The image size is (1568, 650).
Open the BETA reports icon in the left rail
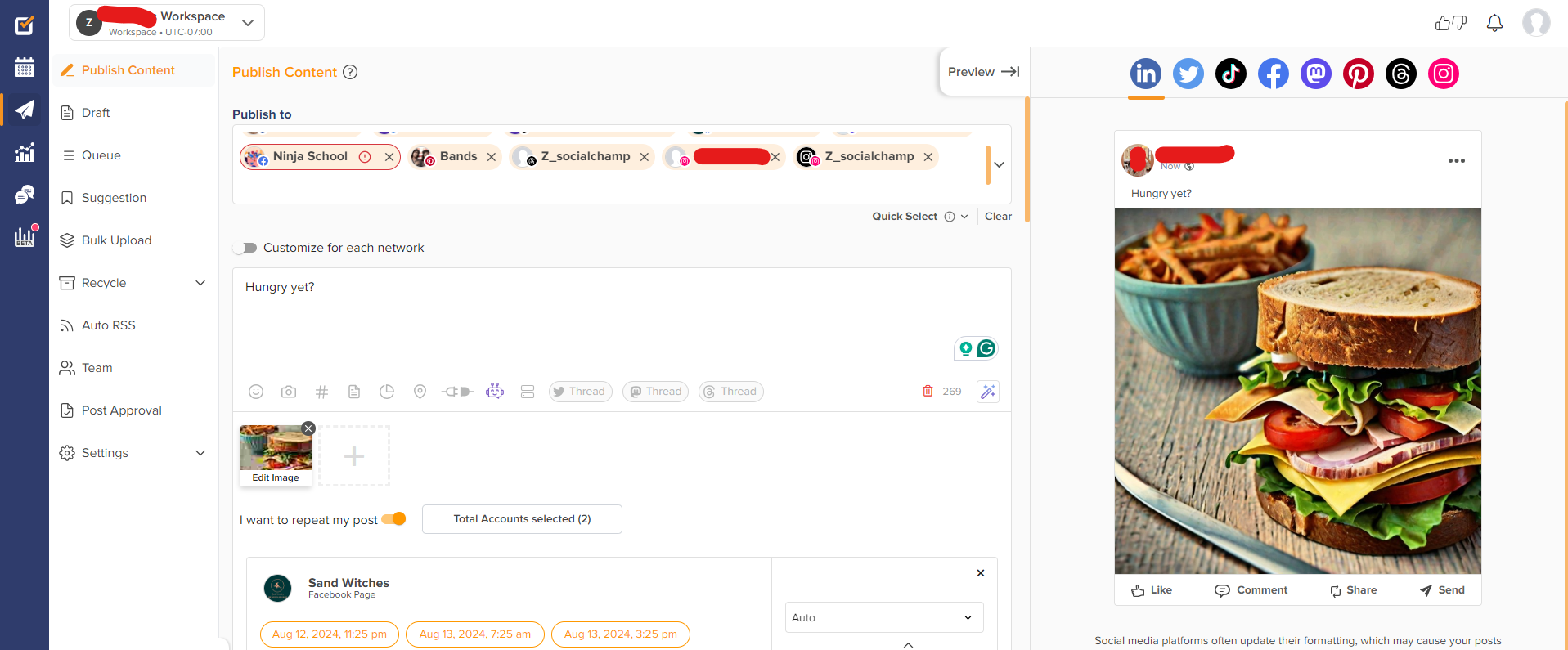coord(25,237)
